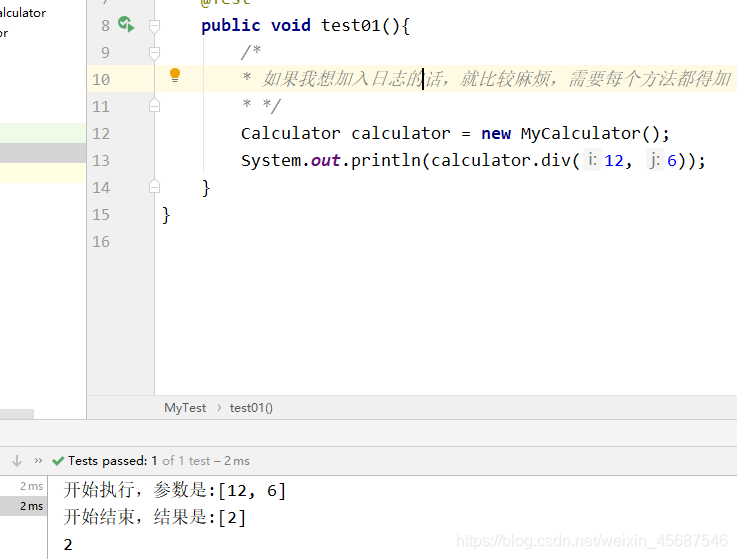Viewport: 737px width, 559px height.
Task: Click the parameter hint j:
Action: click(x=655, y=160)
